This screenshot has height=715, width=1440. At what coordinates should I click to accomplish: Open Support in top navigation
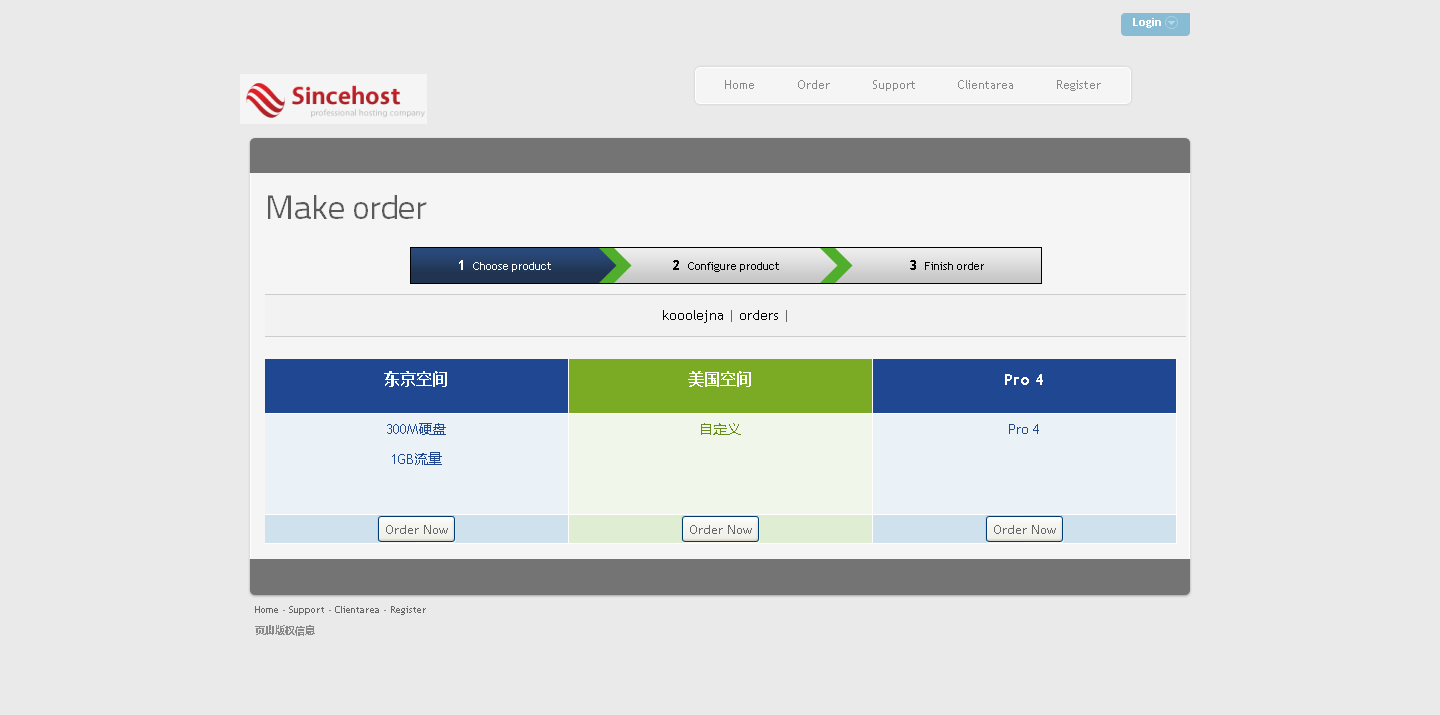point(893,85)
